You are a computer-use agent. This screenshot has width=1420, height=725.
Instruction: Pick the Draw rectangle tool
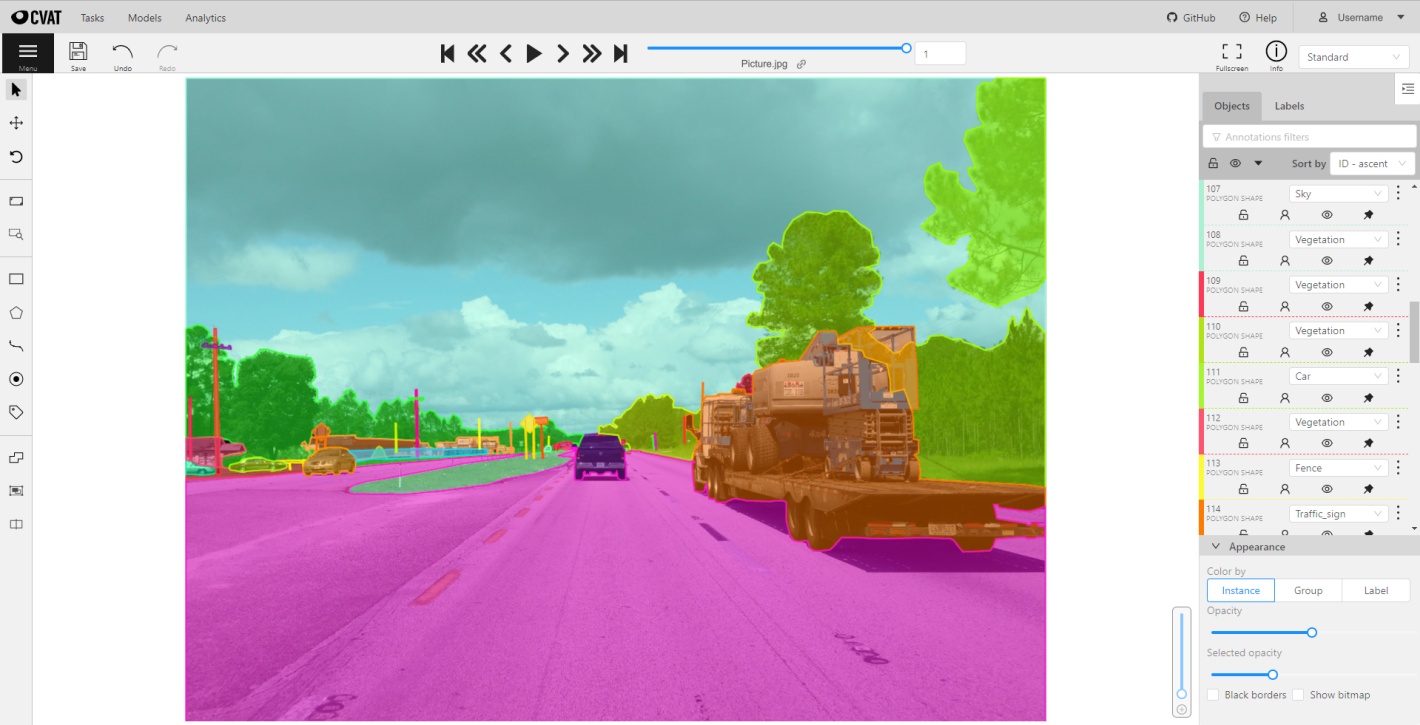15,277
